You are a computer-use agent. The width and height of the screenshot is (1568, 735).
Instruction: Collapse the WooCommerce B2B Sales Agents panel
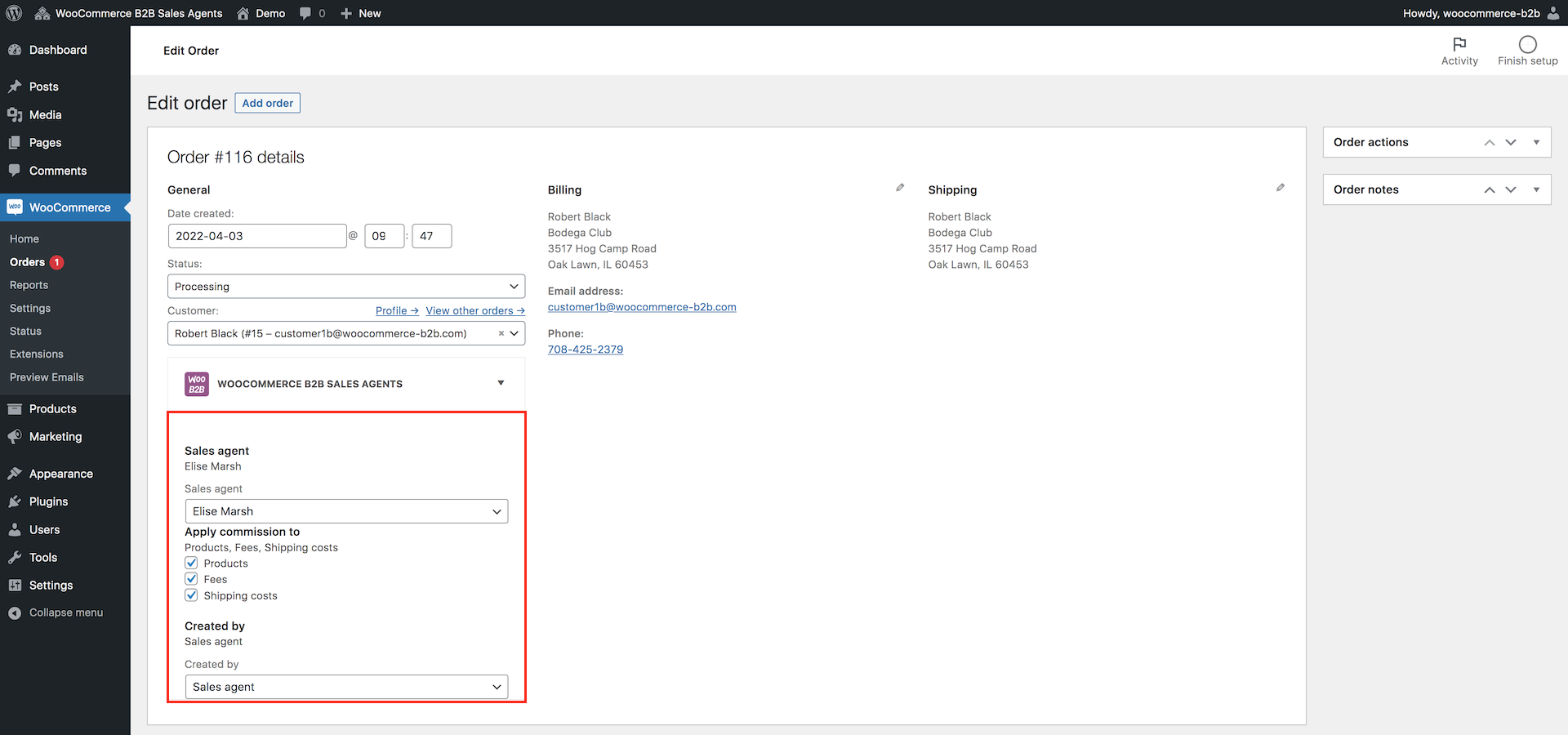(501, 383)
